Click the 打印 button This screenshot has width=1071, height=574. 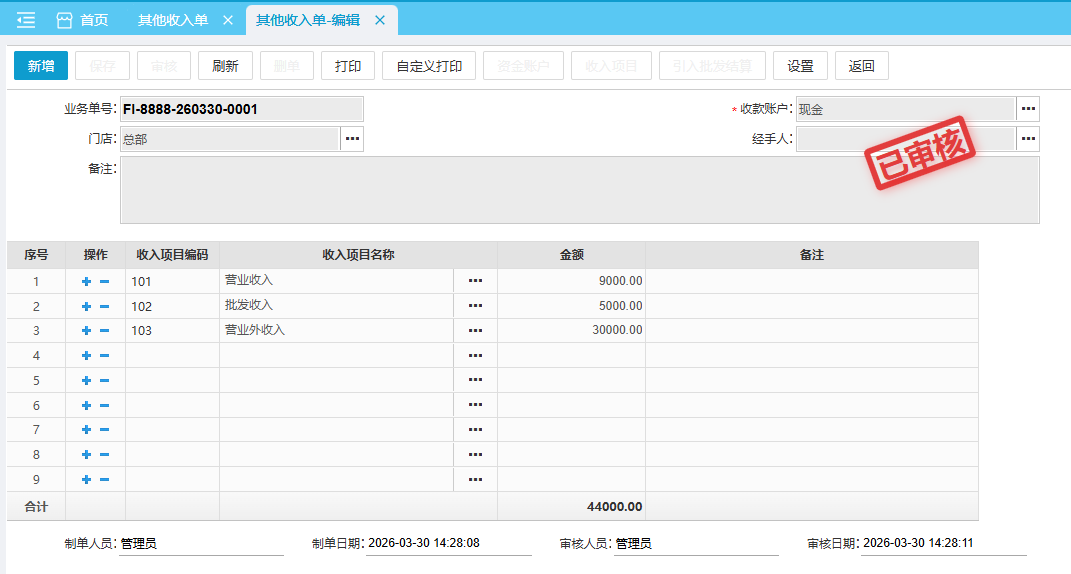[x=348, y=66]
